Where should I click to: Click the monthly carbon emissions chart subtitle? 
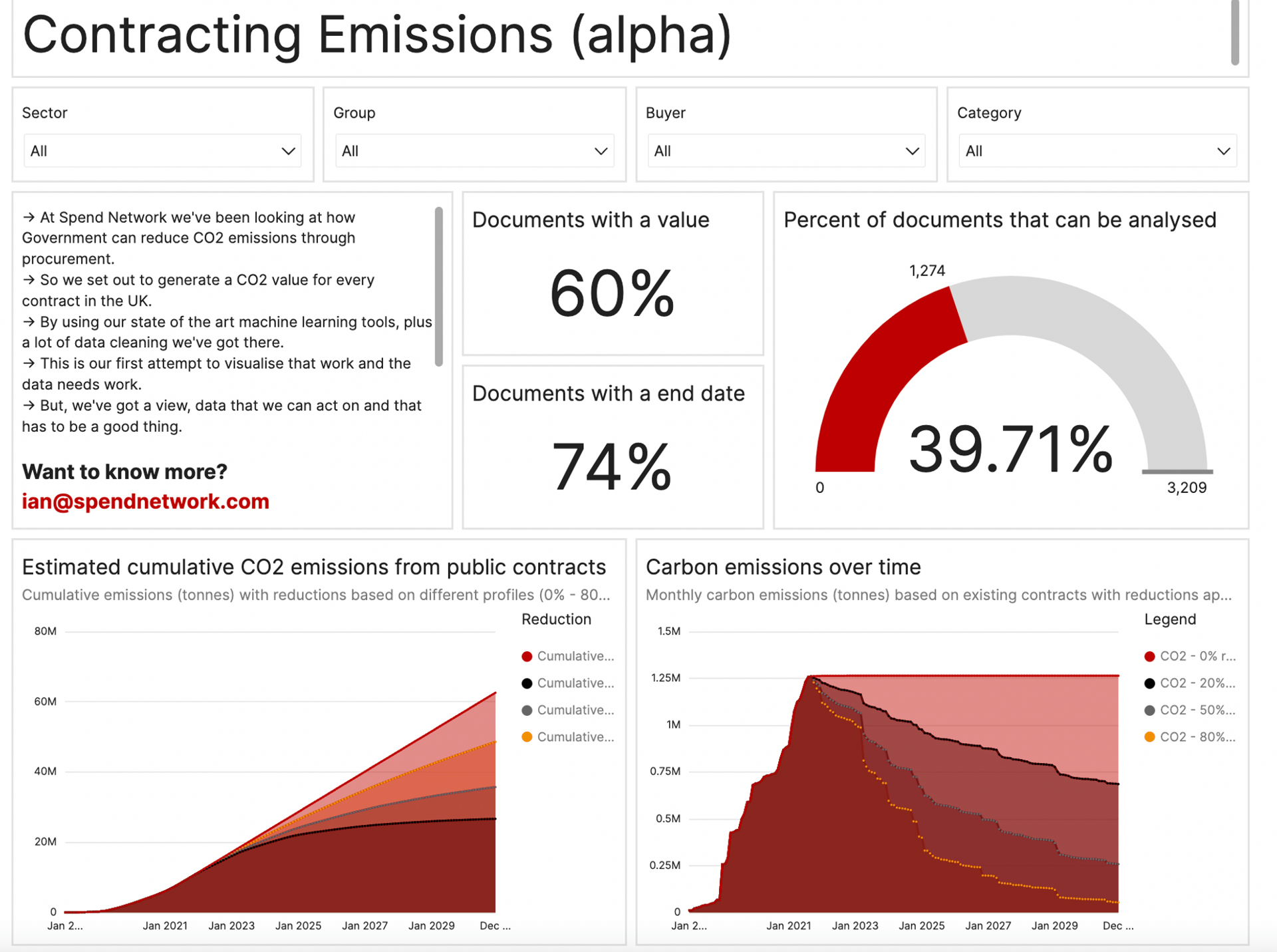pyautogui.click(x=938, y=595)
